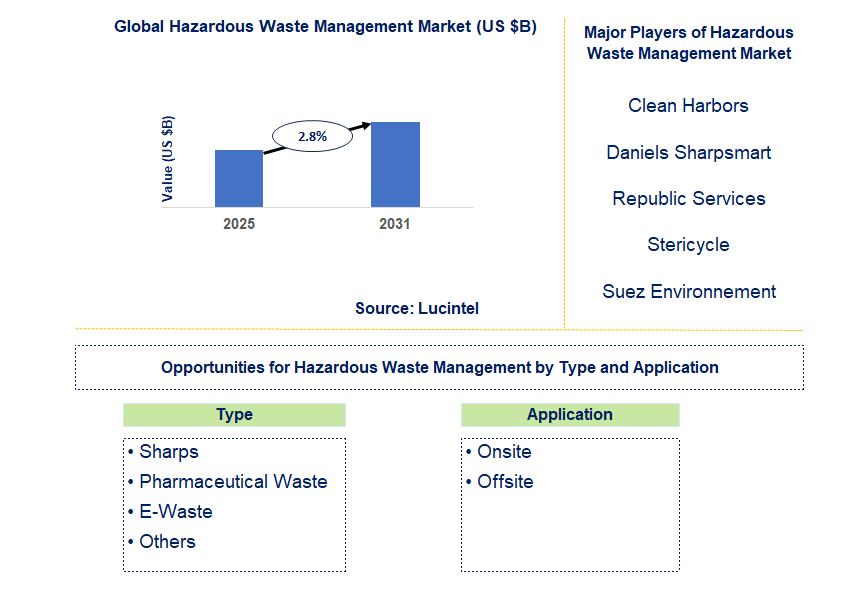This screenshot has height=592, width=868.
Task: Select the Onsite bullet item
Action: 499,452
